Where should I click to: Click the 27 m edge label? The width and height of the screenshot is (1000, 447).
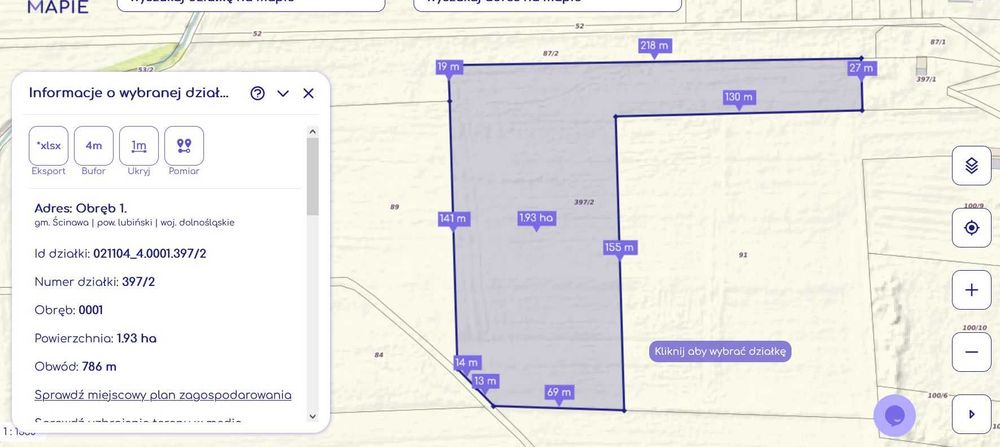tap(862, 68)
